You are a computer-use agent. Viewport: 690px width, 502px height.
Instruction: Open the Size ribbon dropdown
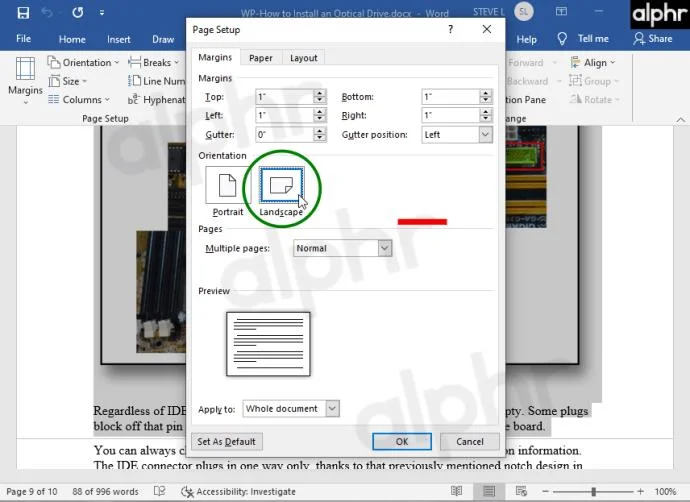[68, 81]
